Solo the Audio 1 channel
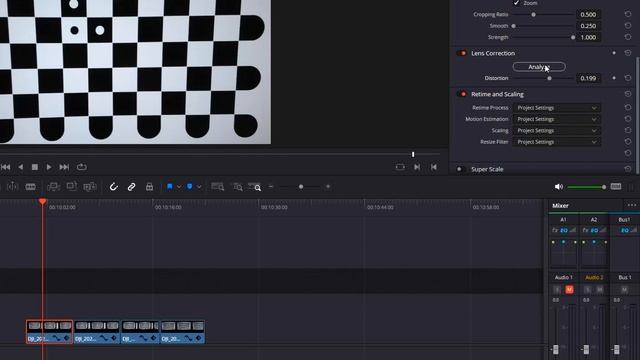The width and height of the screenshot is (640, 360). click(x=557, y=290)
